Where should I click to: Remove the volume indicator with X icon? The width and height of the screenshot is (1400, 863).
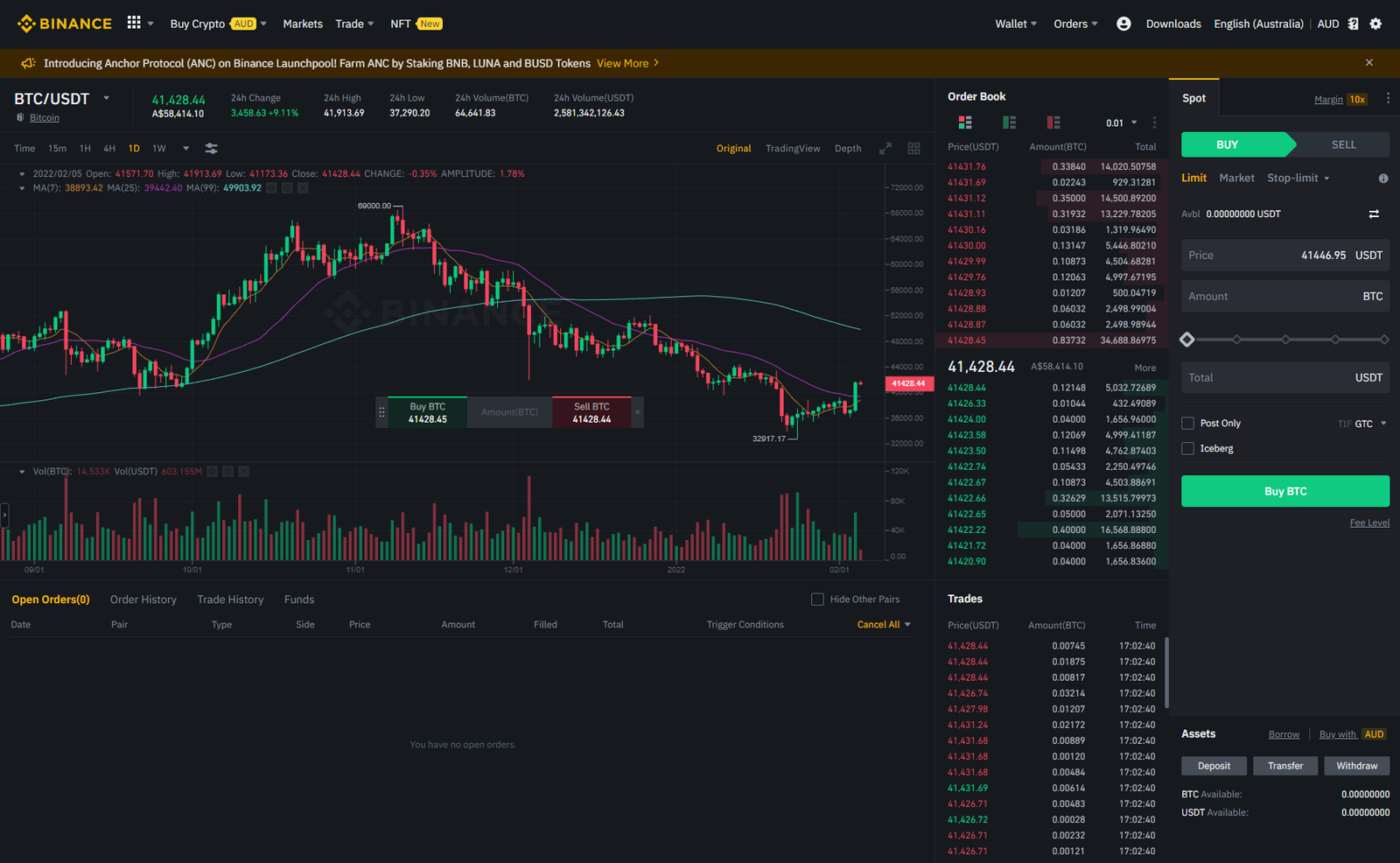pos(243,472)
